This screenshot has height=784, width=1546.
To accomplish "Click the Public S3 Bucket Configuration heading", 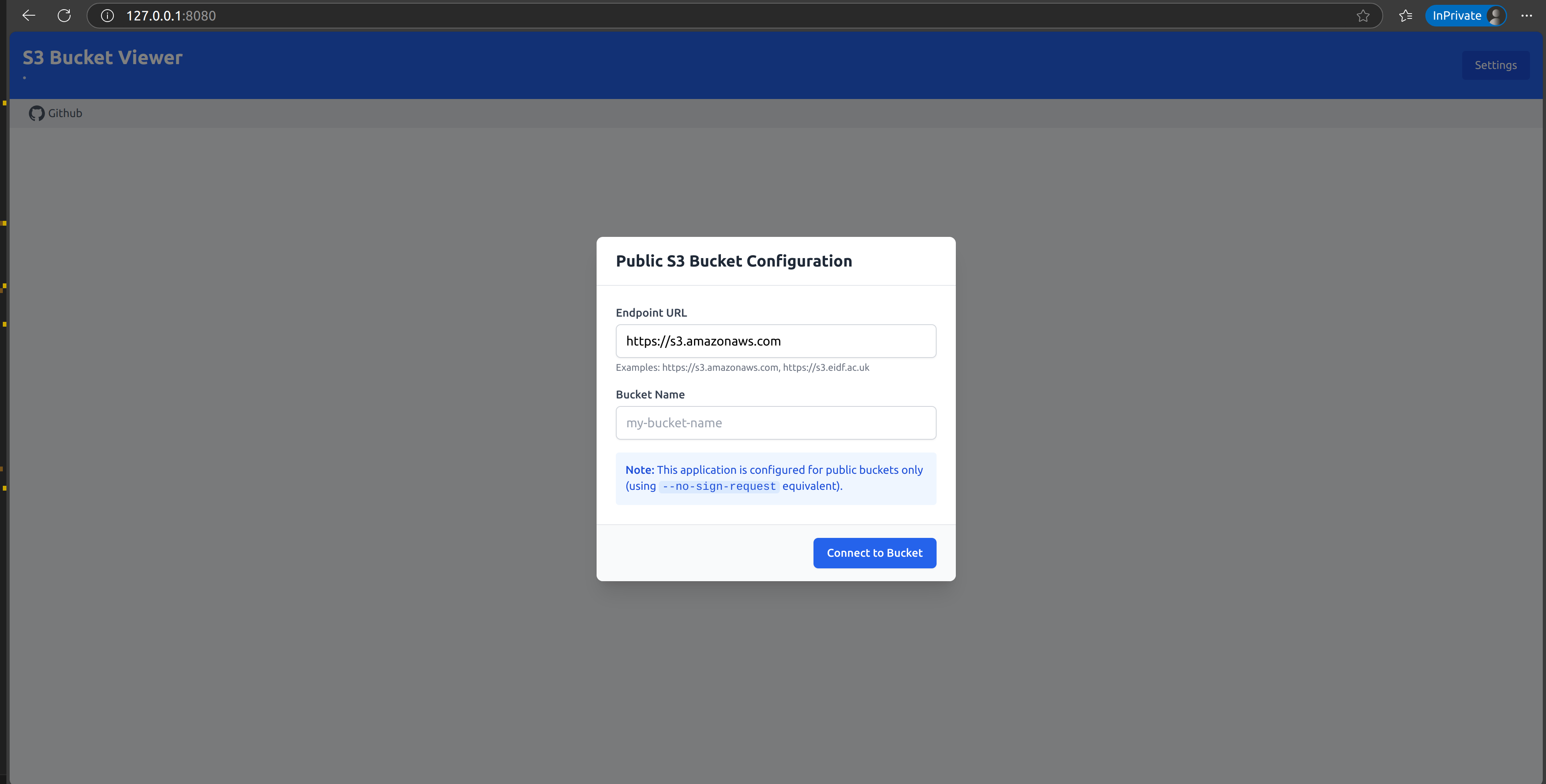I will [x=733, y=261].
